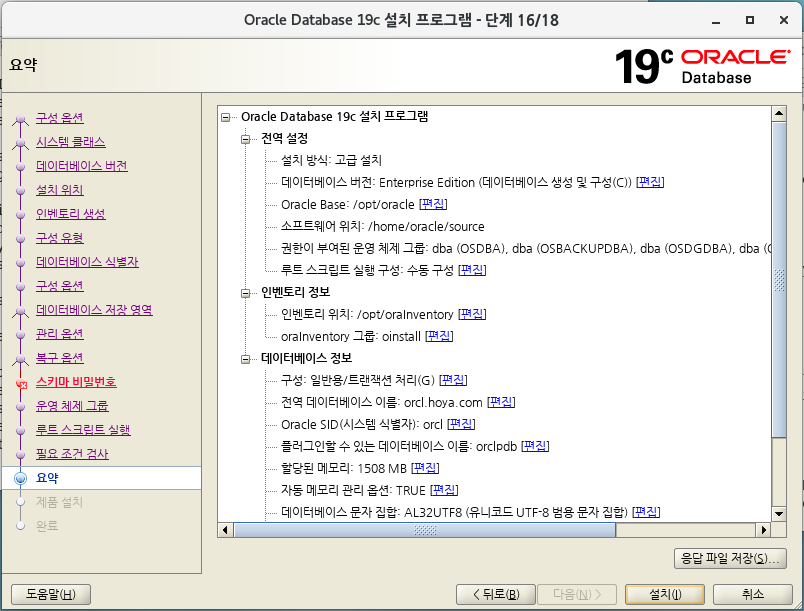Open the 관리 옵션 step
This screenshot has height=611, width=804.
59,334
